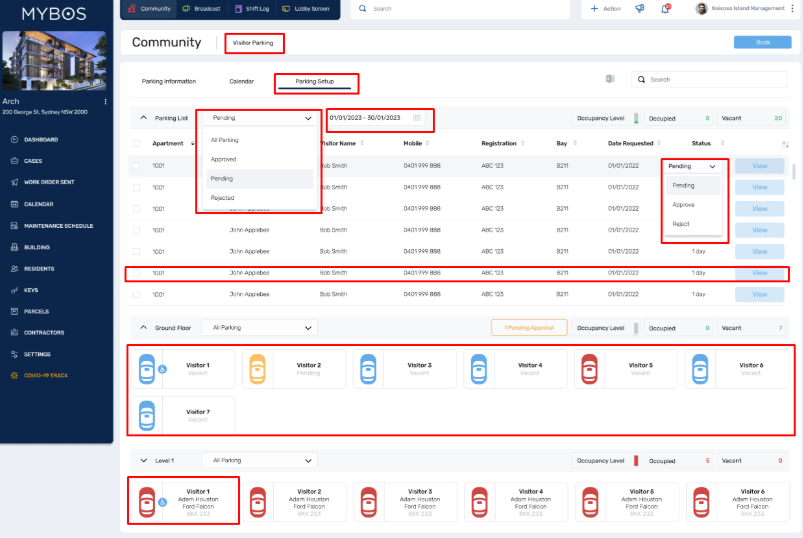Click the yellow car icon for Visitor 2
Viewport: 803px width, 538px height.
[257, 369]
